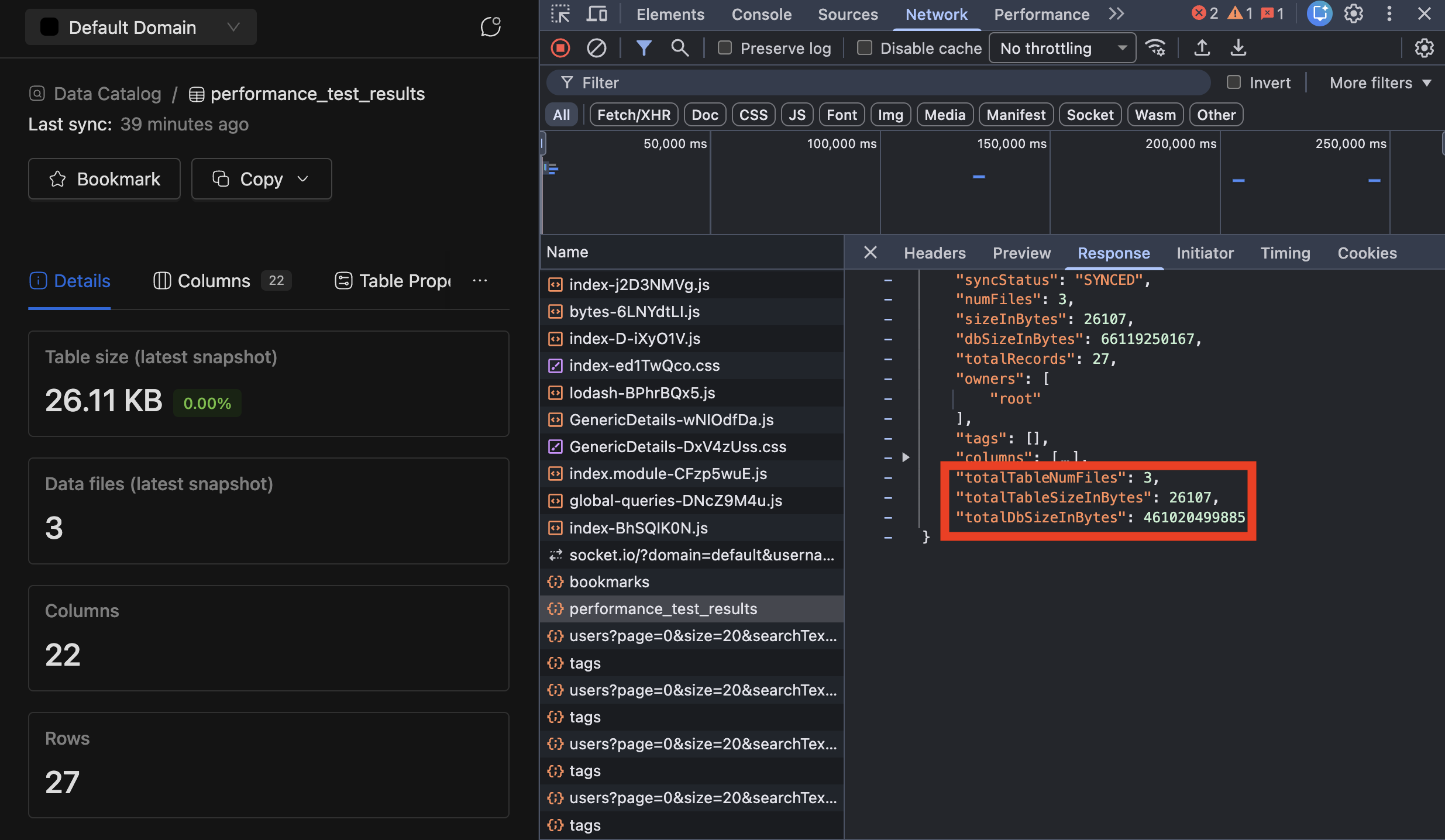Click the chat icon next to the domain selector
The width and height of the screenshot is (1445, 840).
click(x=490, y=27)
